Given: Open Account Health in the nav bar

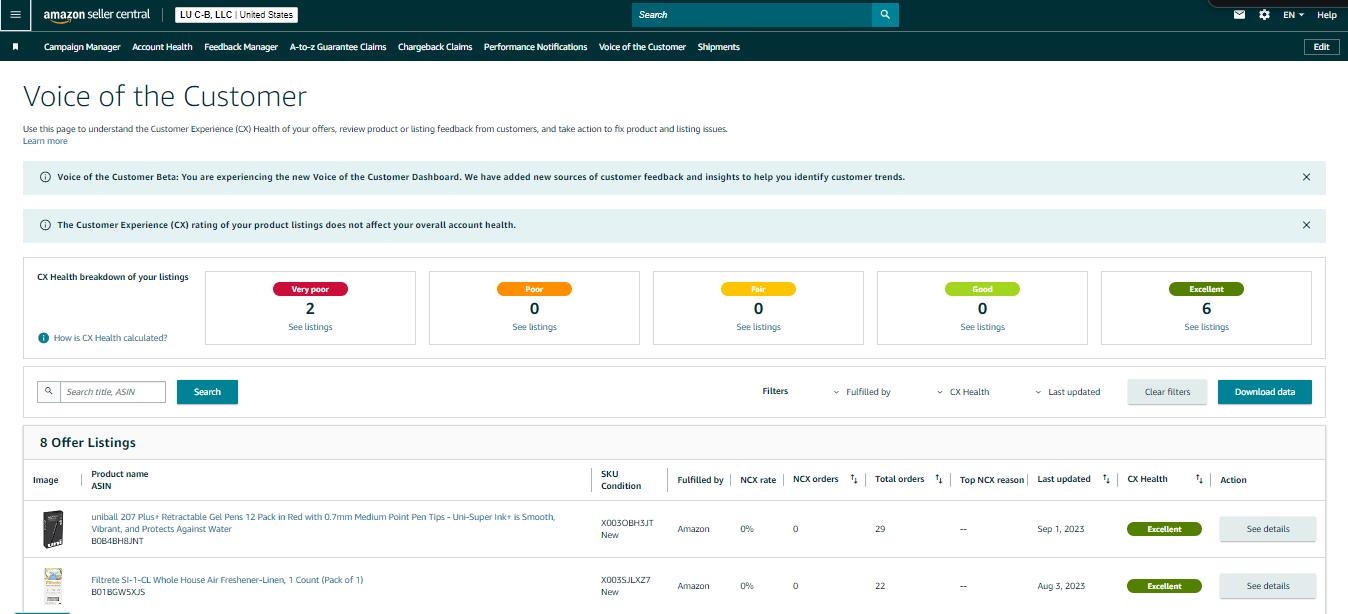Looking at the screenshot, I should 162,47.
